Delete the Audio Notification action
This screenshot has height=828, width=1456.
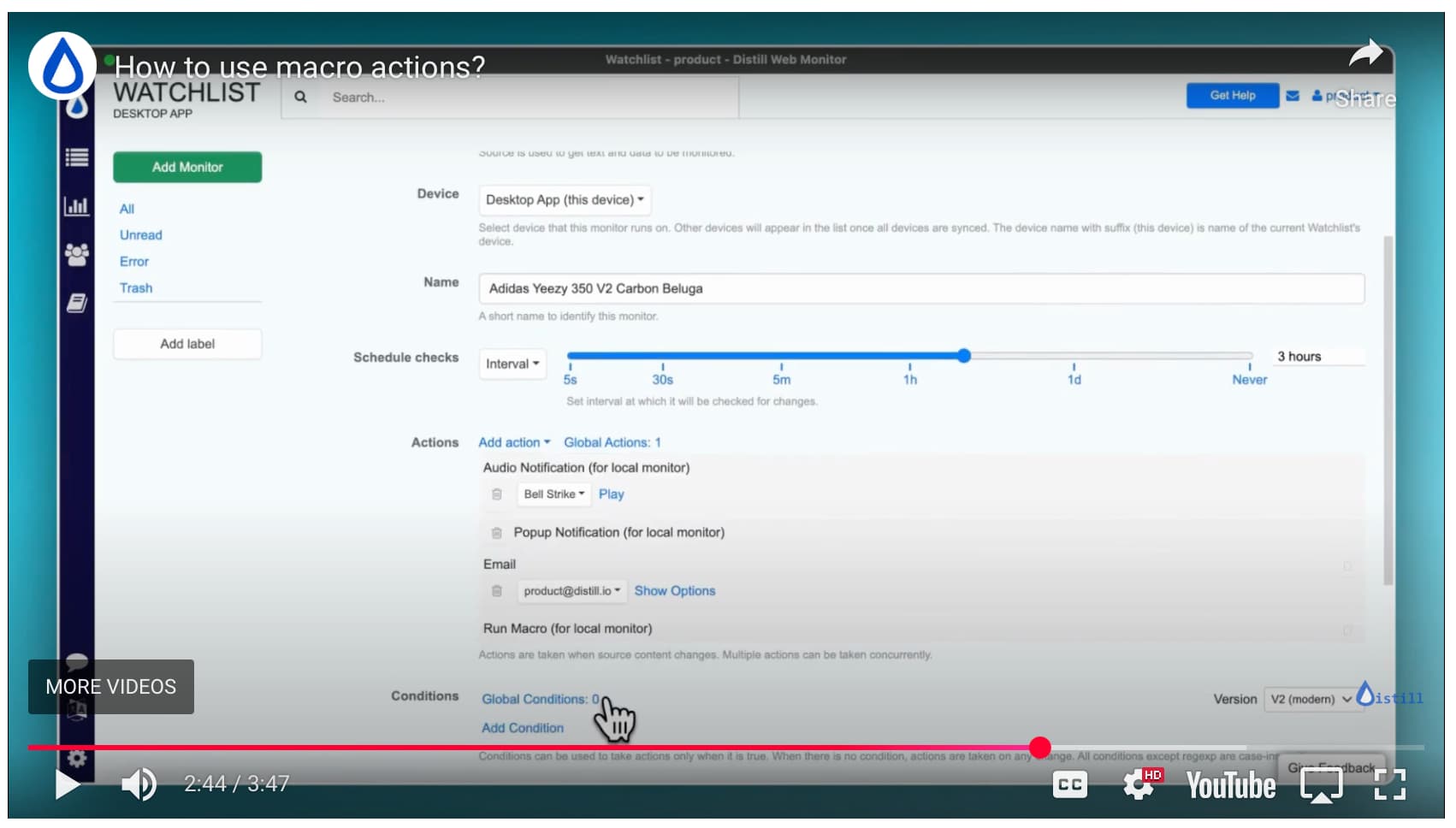coord(496,494)
